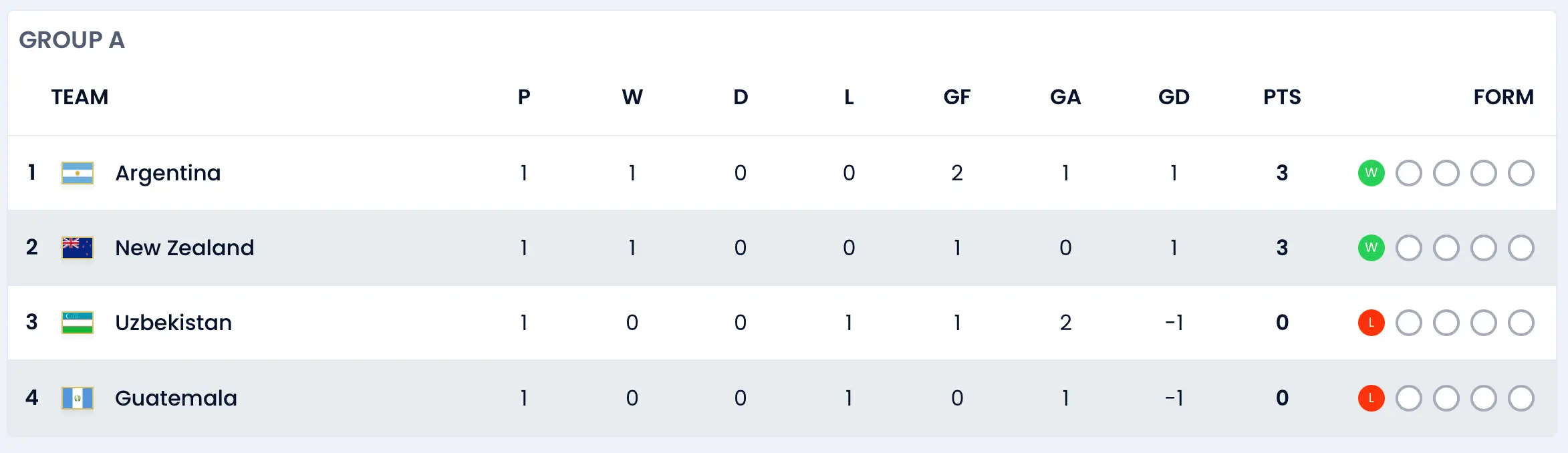The image size is (1568, 453).
Task: Click the TEAM column header
Action: coord(80,97)
